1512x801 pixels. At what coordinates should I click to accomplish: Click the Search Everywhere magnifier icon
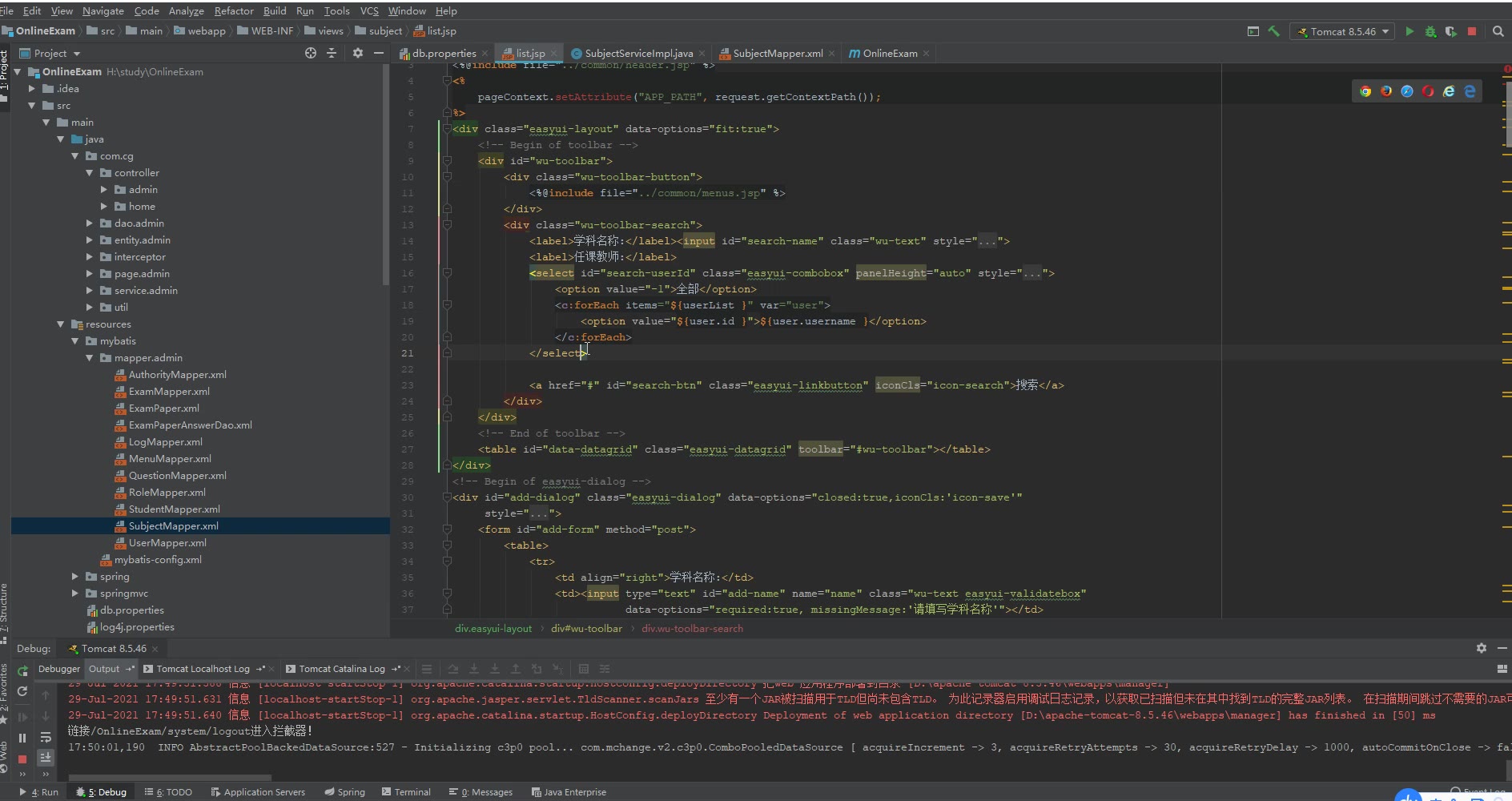pyautogui.click(x=1498, y=31)
